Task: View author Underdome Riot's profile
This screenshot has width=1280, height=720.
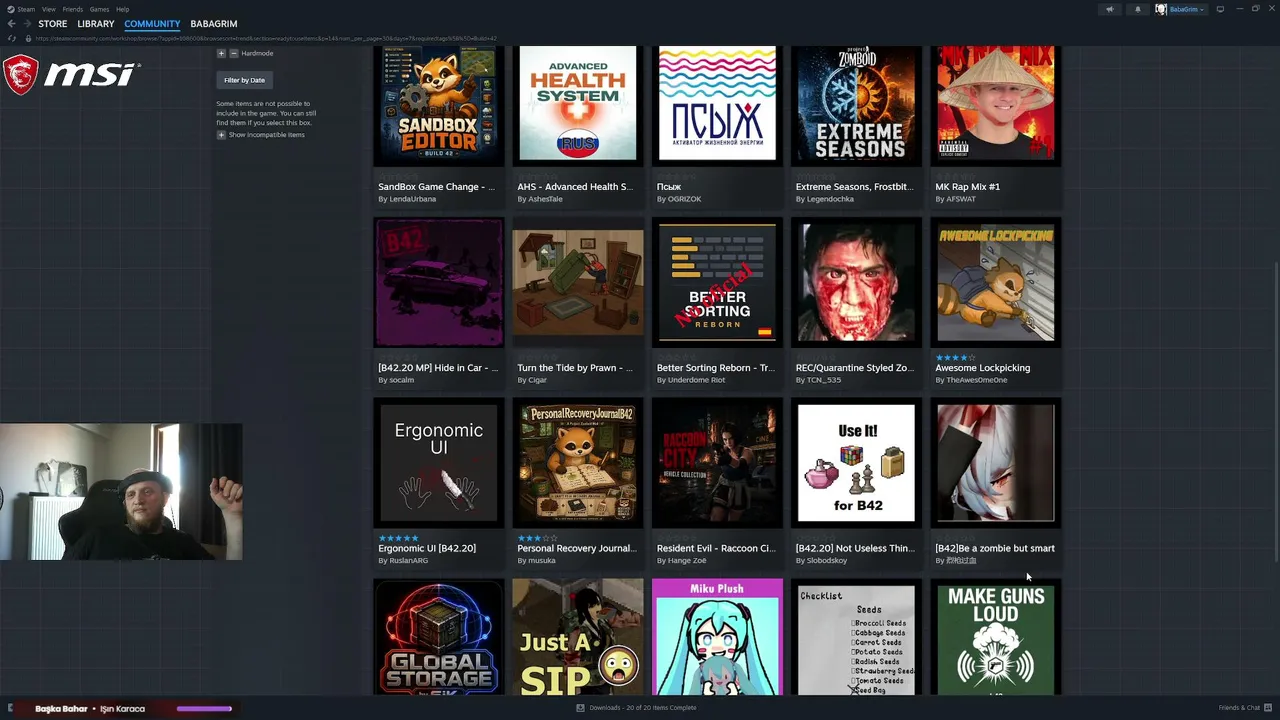Action: pyautogui.click(x=696, y=380)
